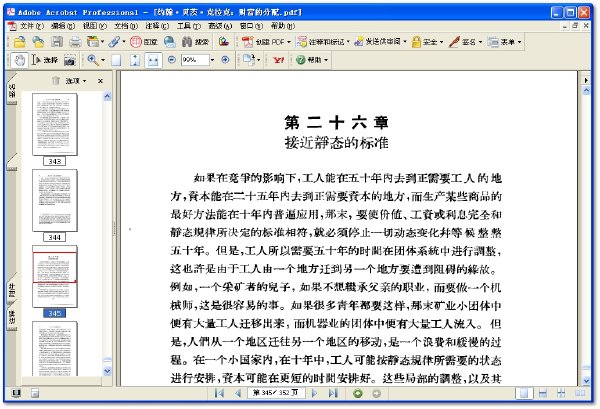
Task: Click the 发送供审阅 button
Action: tap(377, 41)
